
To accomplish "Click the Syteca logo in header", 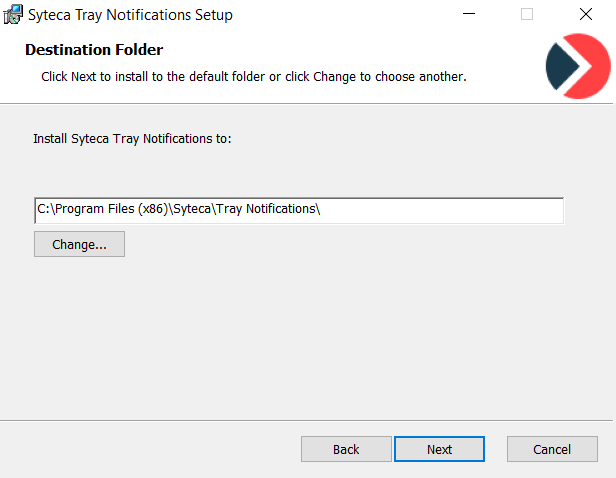I will [577, 66].
